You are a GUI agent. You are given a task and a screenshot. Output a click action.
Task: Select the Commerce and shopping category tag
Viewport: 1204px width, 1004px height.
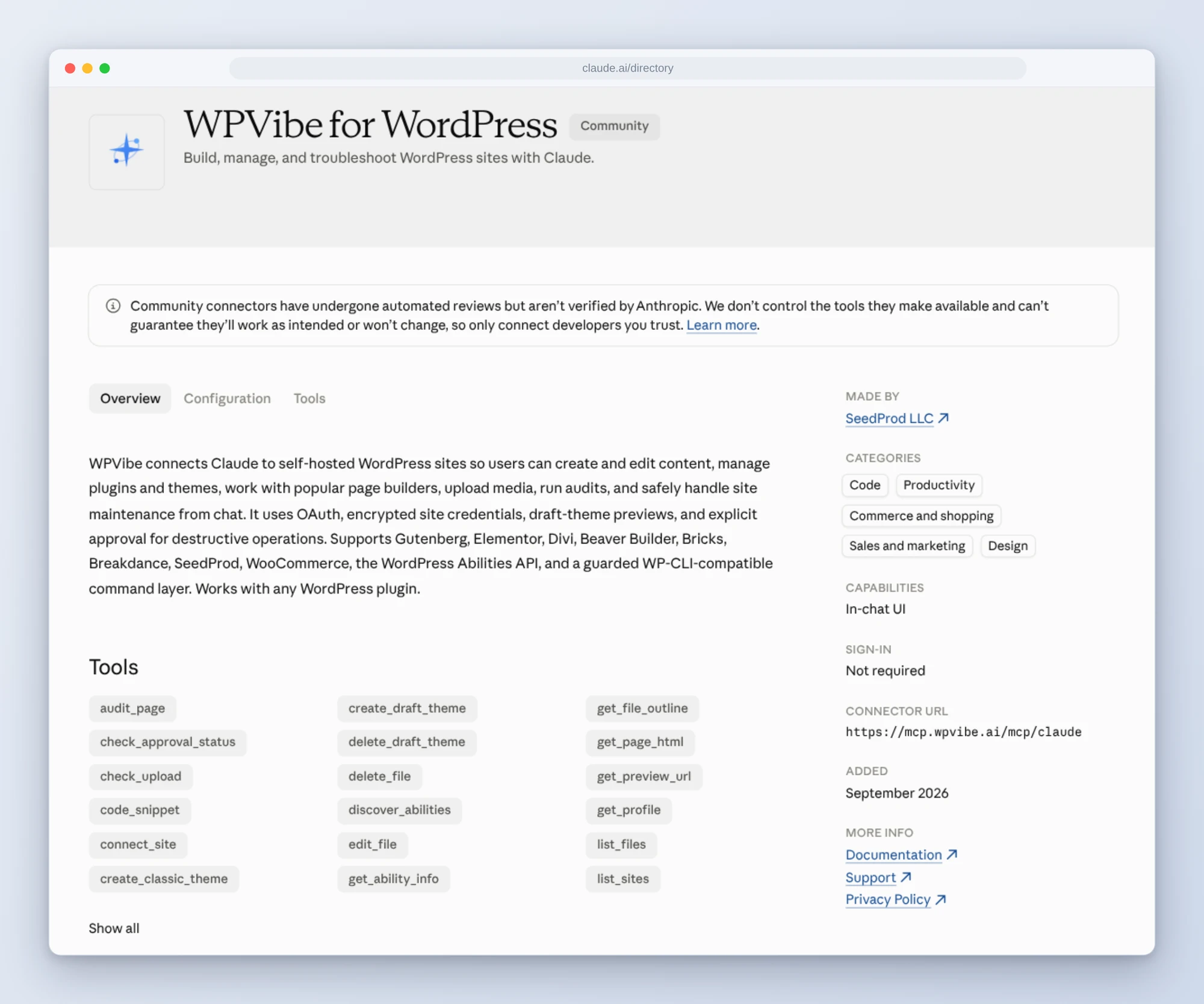[x=921, y=516]
